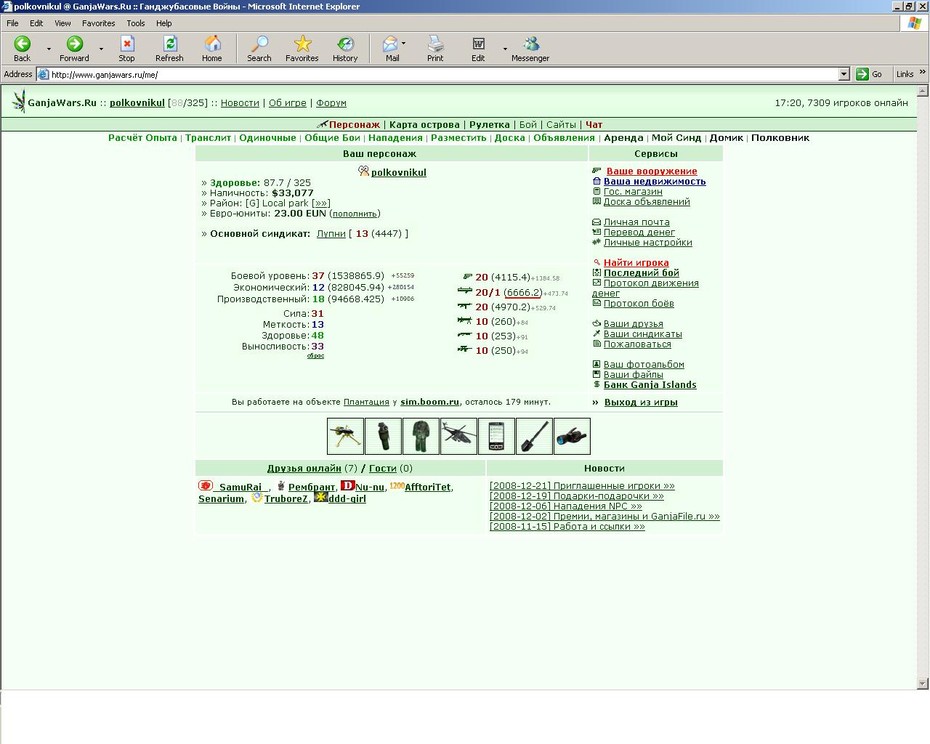This screenshot has width=930, height=744.
Task: Click into the address bar URL field
Action: [437, 74]
